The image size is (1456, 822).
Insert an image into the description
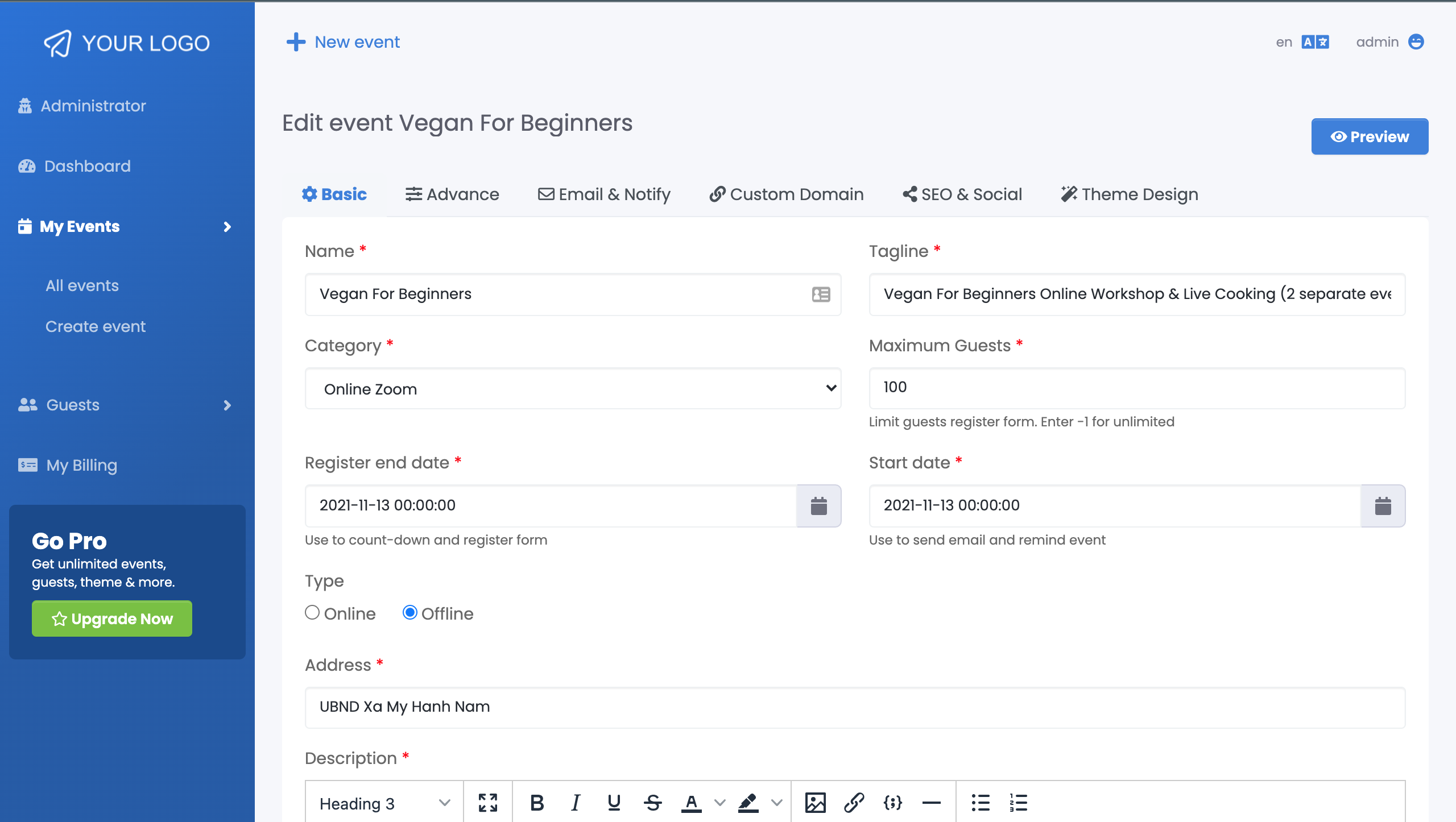click(816, 803)
